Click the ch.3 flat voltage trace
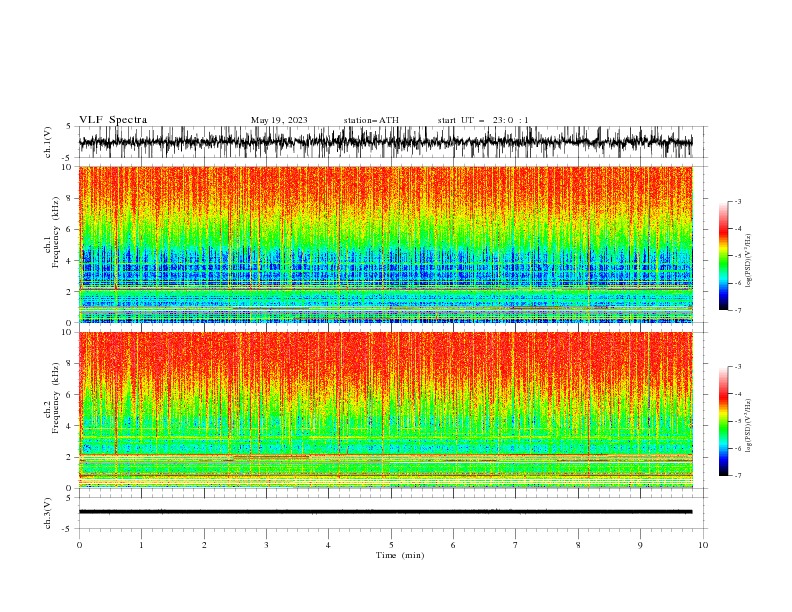The height and width of the screenshot is (612, 792). (x=385, y=512)
